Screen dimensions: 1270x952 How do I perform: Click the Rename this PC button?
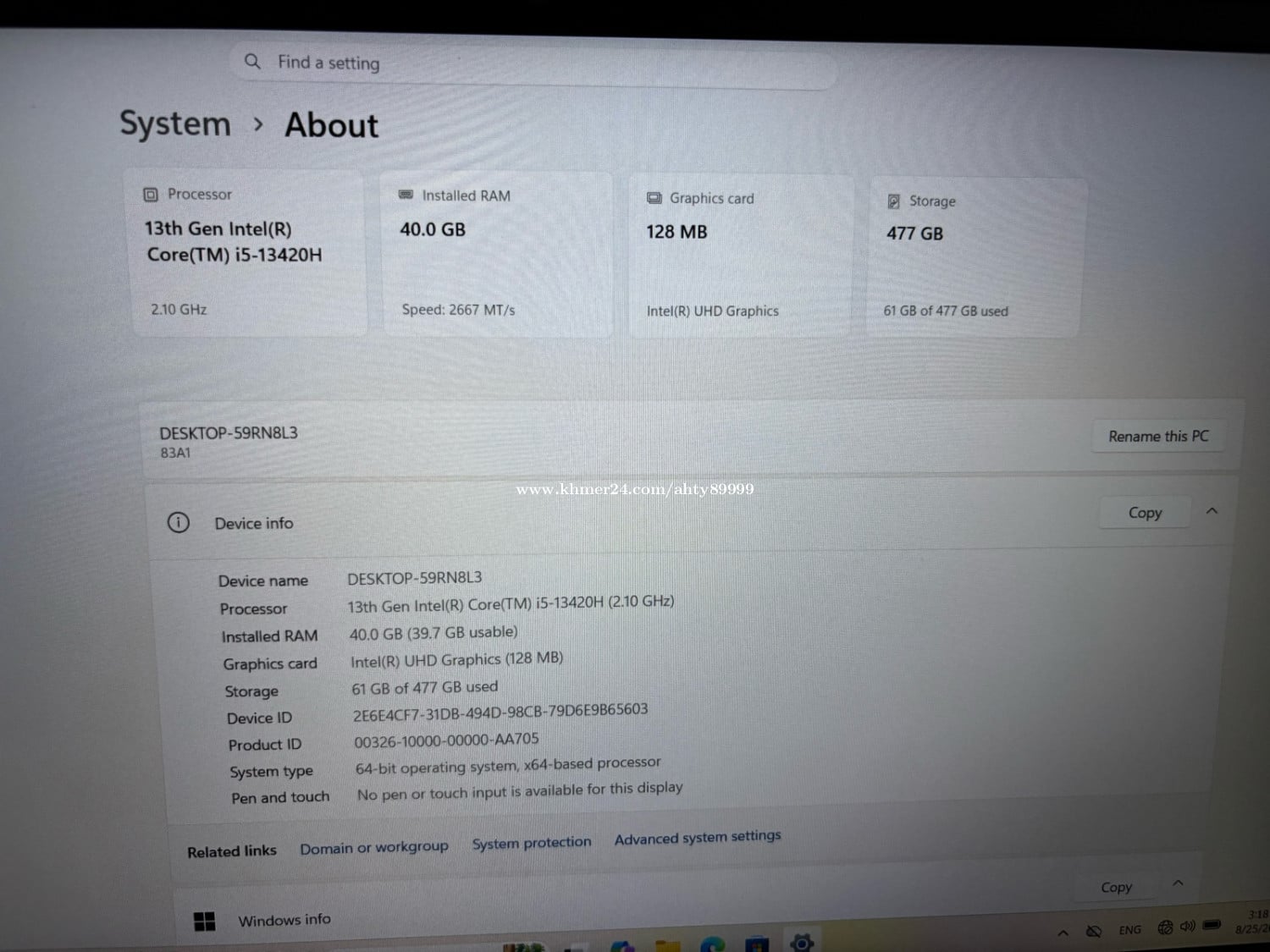pyautogui.click(x=1158, y=436)
